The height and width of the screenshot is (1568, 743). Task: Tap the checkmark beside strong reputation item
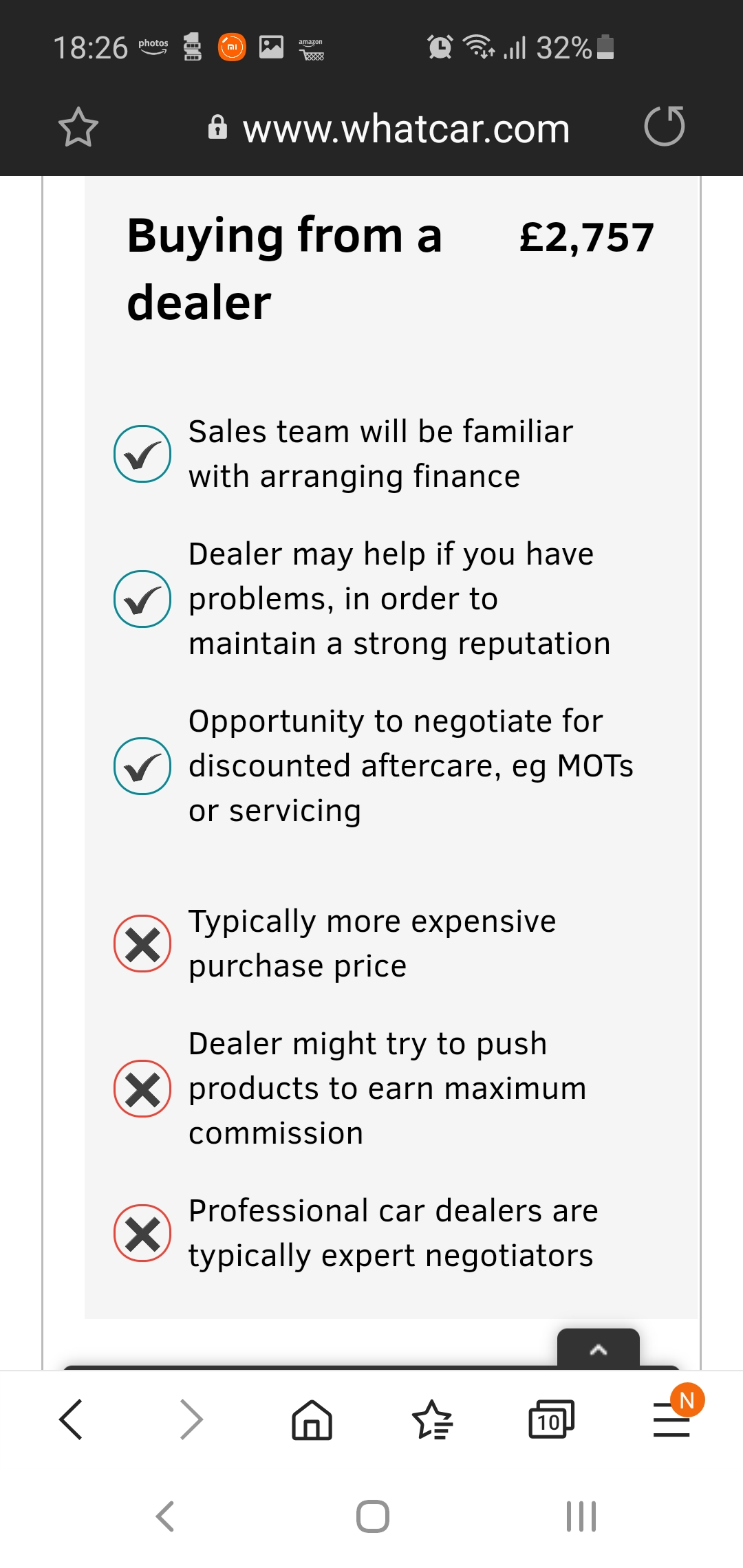click(142, 599)
